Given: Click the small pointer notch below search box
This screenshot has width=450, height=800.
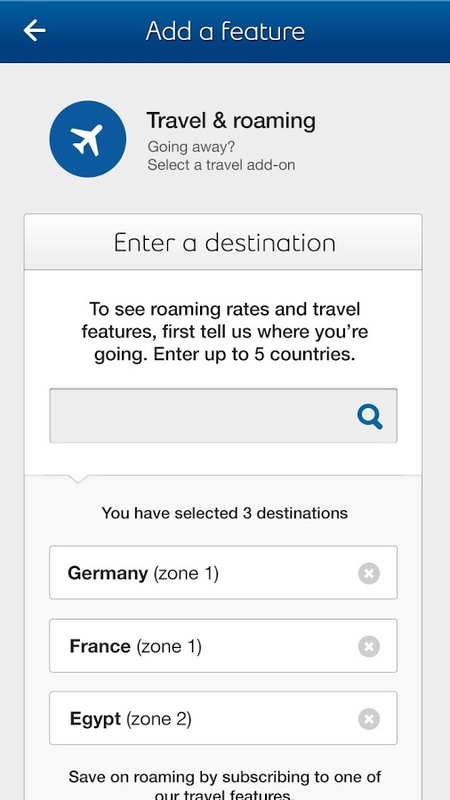Looking at the screenshot, I should 77,479.
